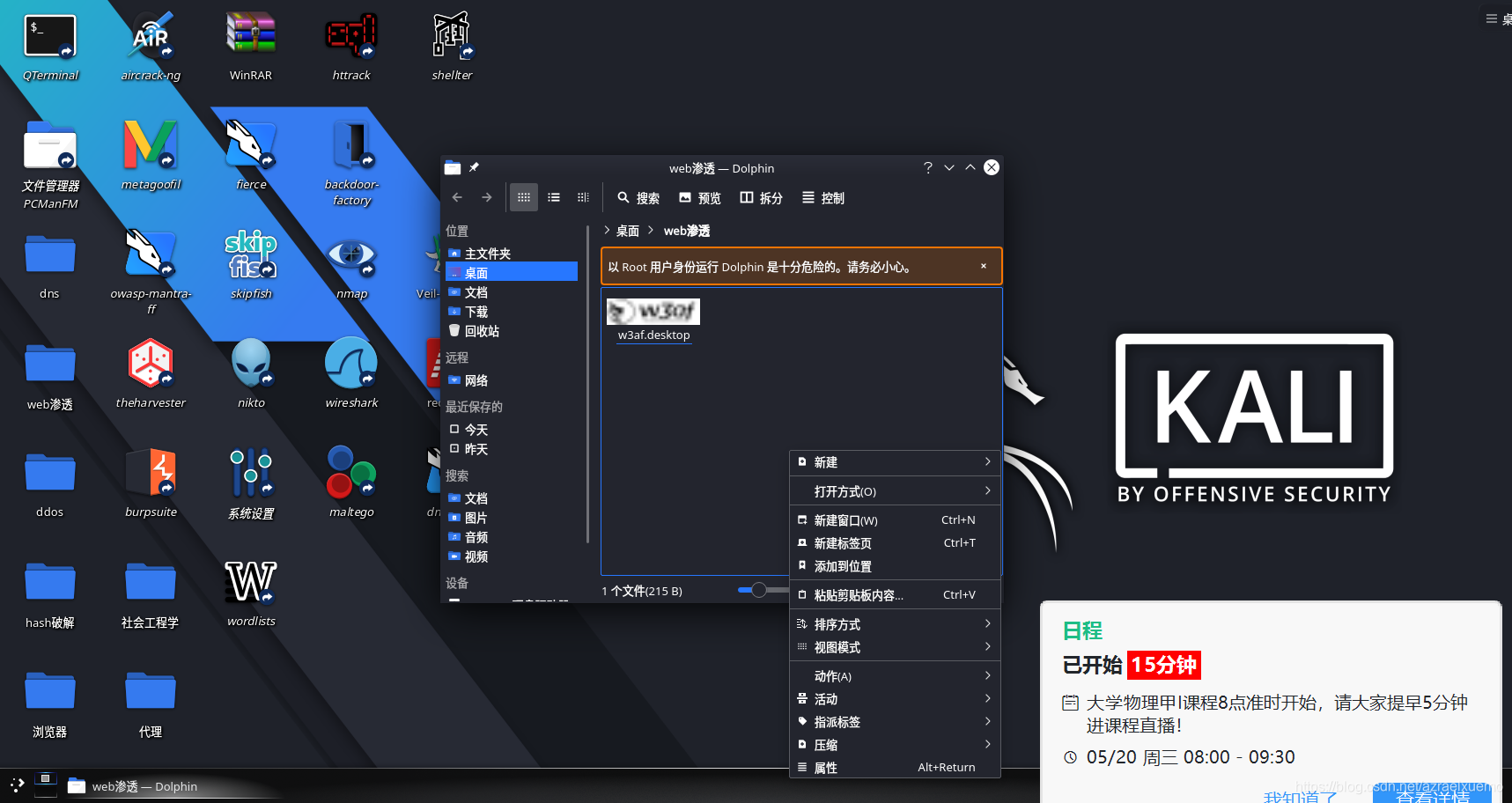
Task: Choose 新建窗口(W) from context menu
Action: 895,520
